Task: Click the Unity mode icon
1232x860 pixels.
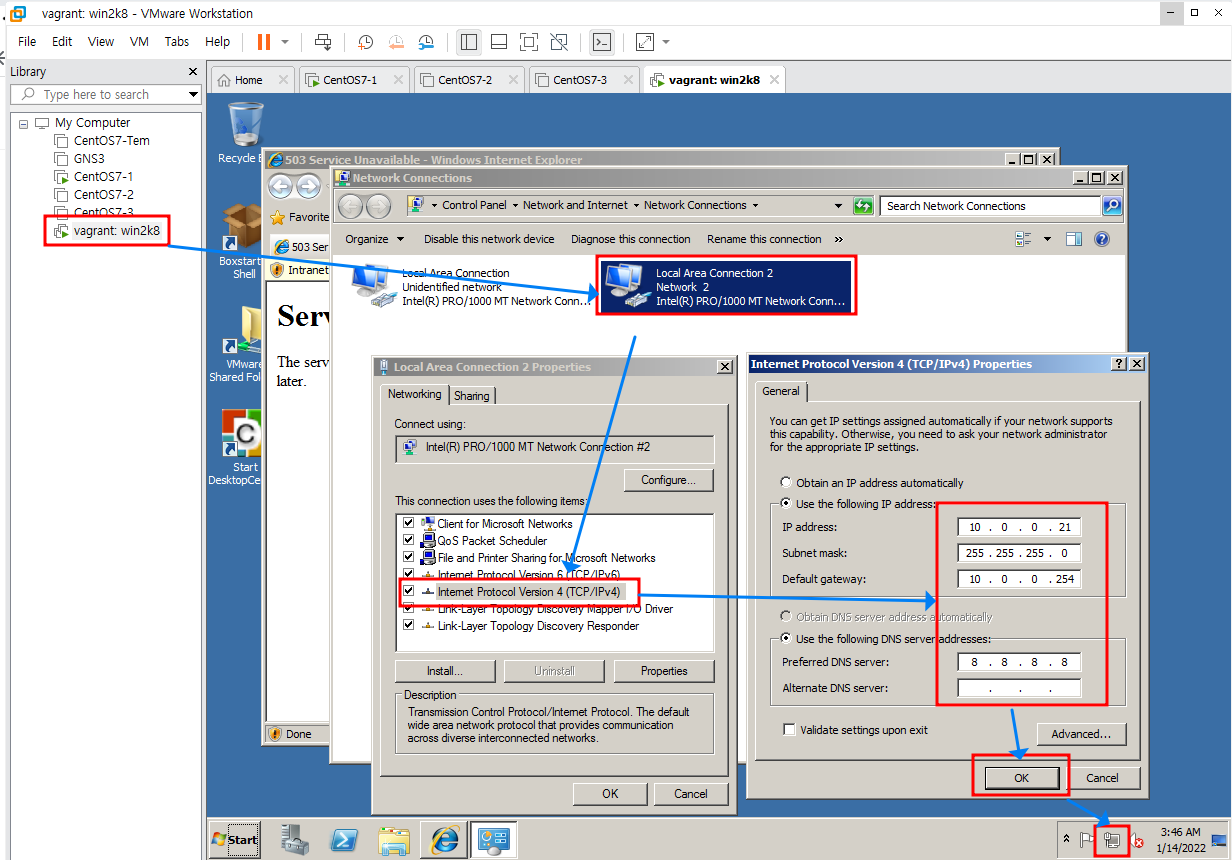Action: 560,42
